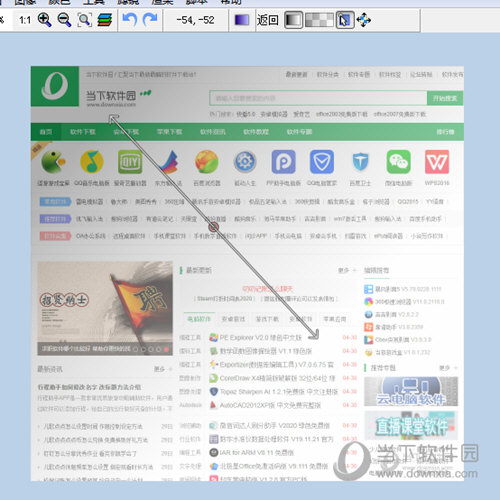Screen dimensions: 500x500
Task: Click the QQ电脑管家 blue shield icon
Action: coord(322,162)
